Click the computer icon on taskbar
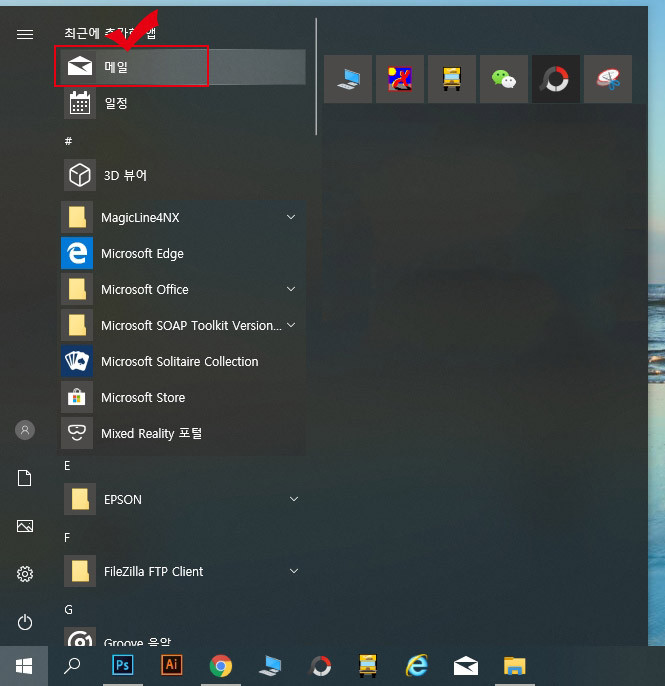This screenshot has height=686, width=665. pos(270,666)
